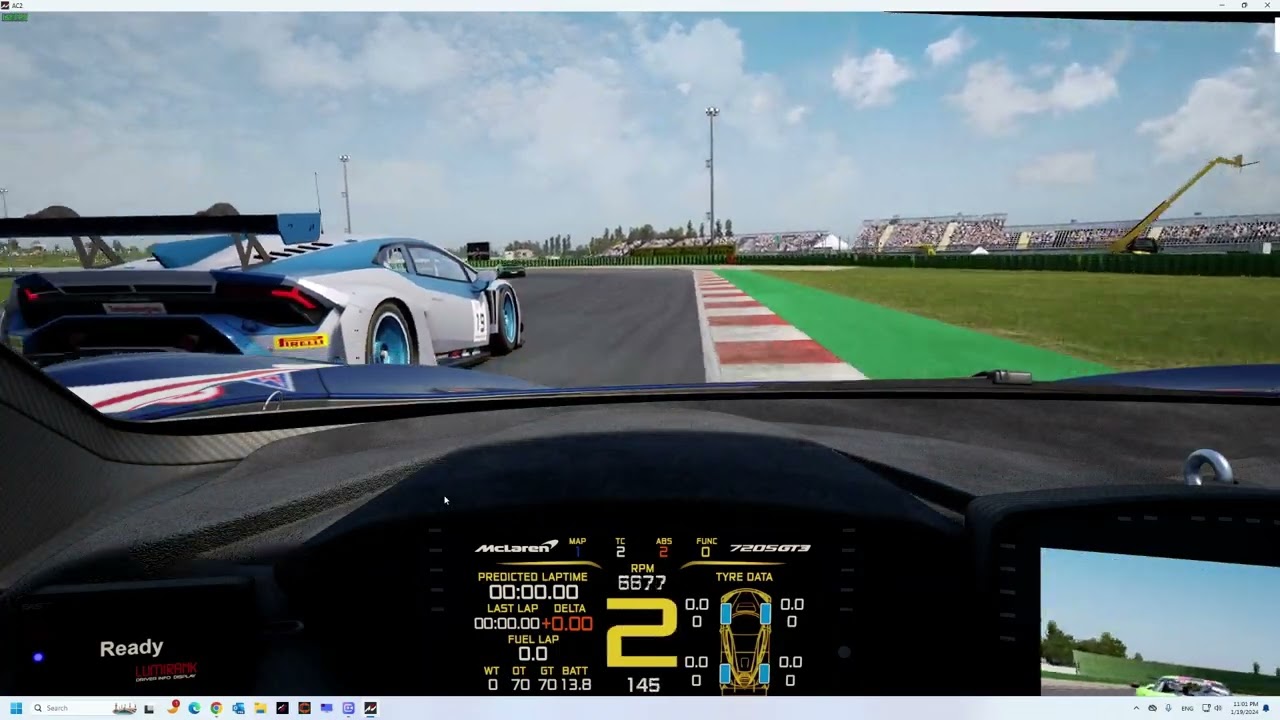1280x720 pixels.
Task: Open the orange app with notification badge
Action: pyautogui.click(x=172, y=708)
